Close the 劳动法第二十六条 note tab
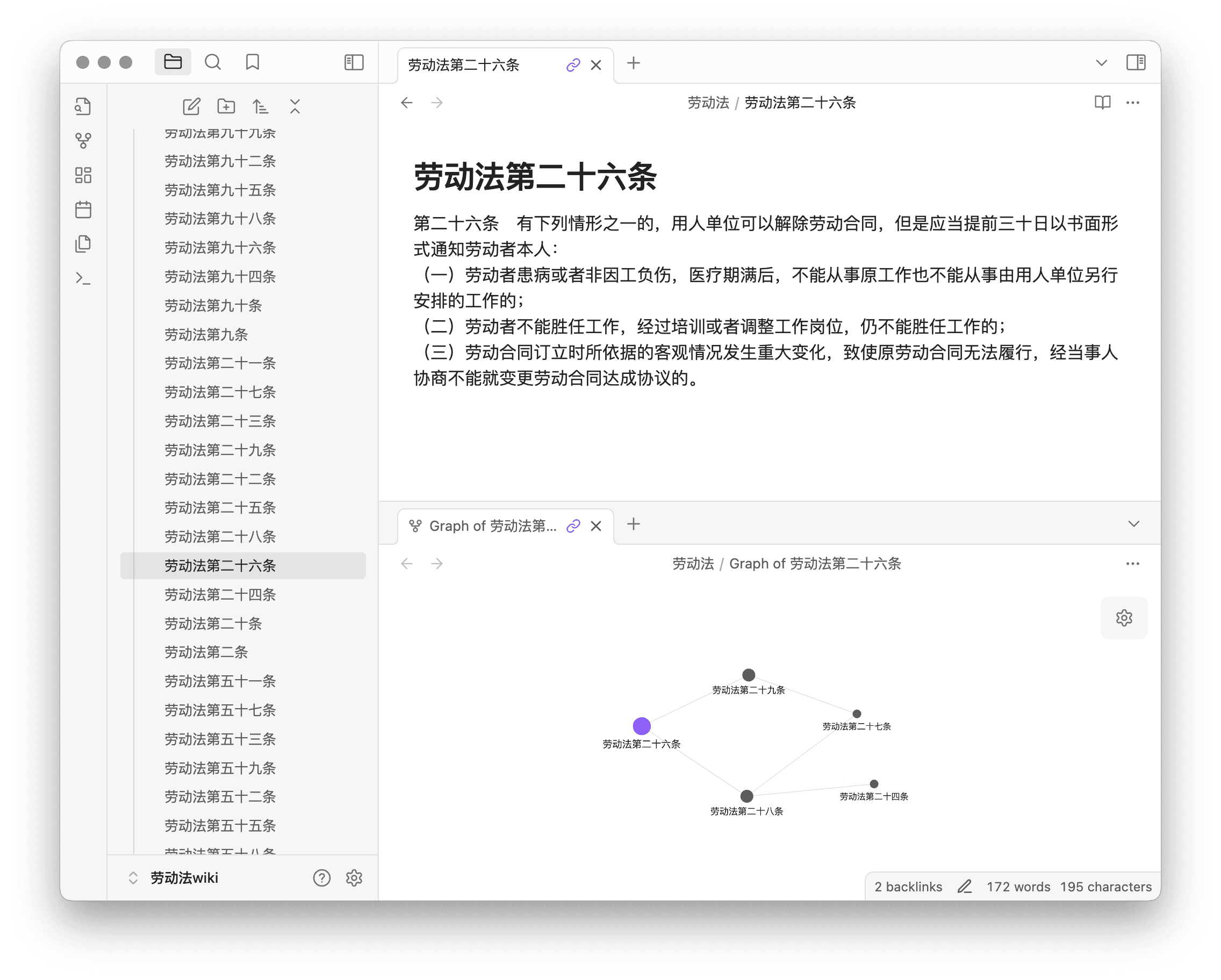The image size is (1221, 980). coord(596,65)
